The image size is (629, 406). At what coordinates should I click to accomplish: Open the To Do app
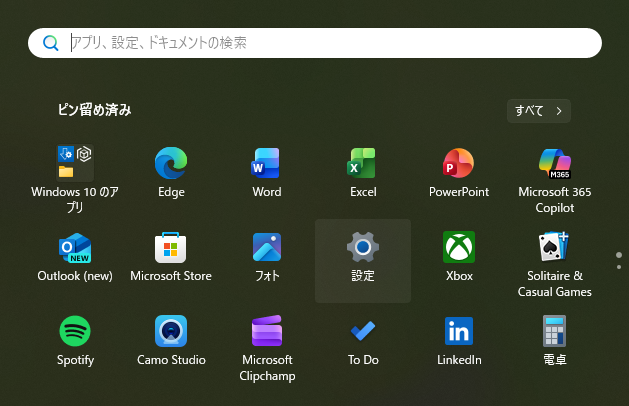(x=363, y=341)
